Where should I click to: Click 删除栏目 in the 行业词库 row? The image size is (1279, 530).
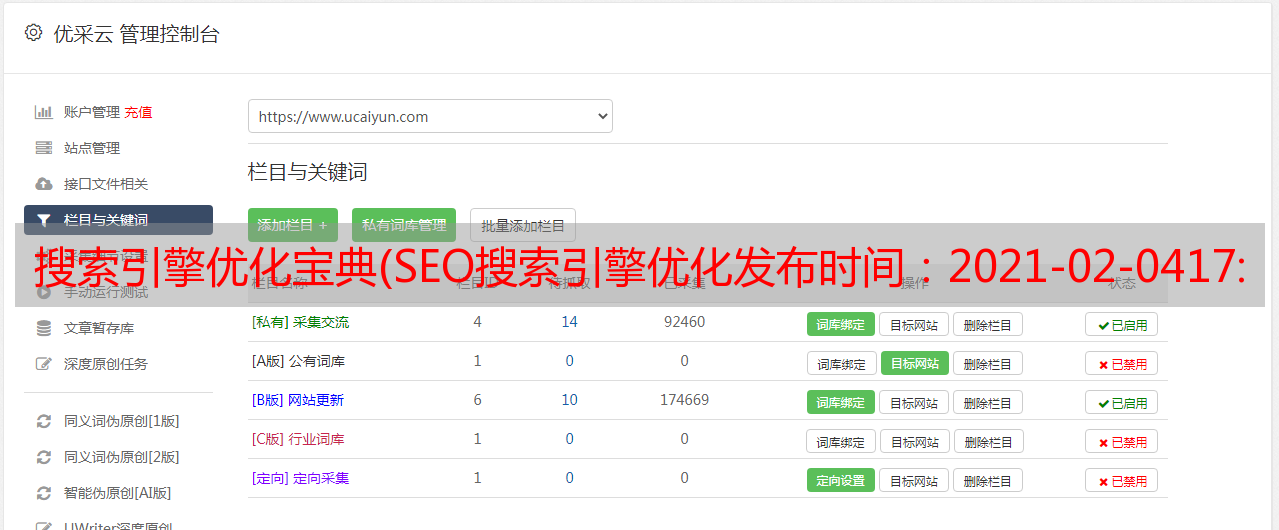point(987,441)
